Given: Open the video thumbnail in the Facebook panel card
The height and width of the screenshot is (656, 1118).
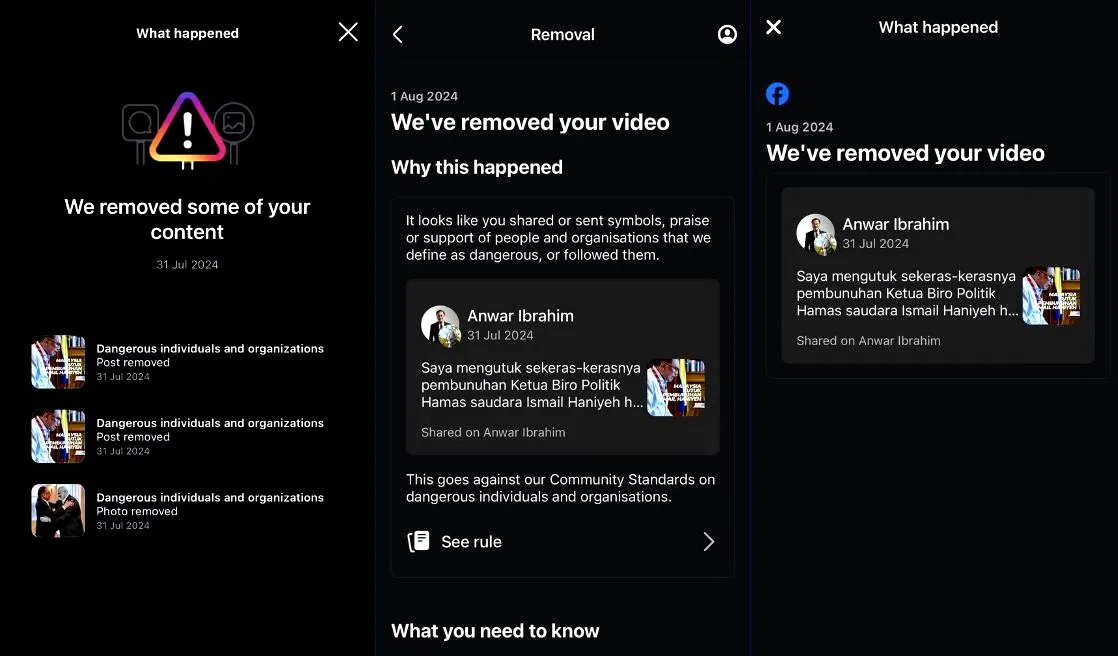Looking at the screenshot, I should pyautogui.click(x=1051, y=296).
